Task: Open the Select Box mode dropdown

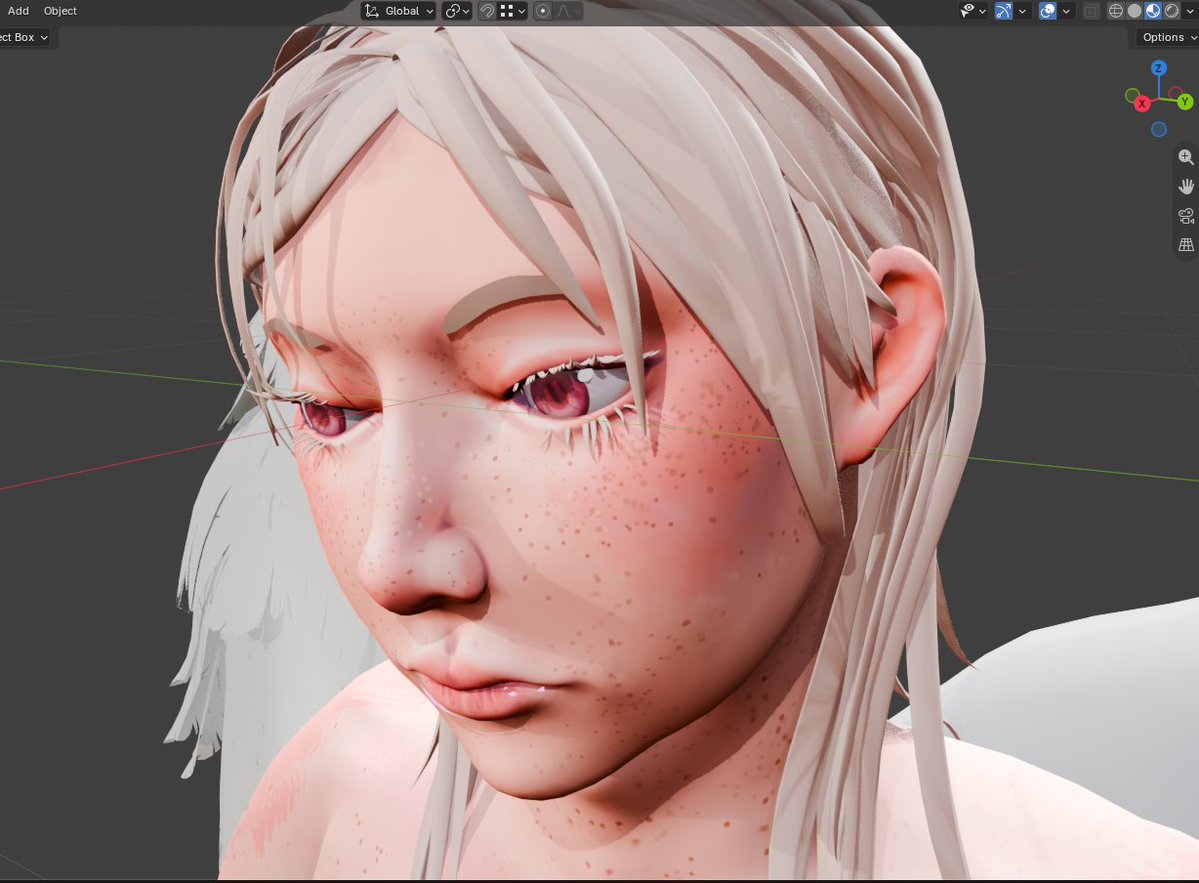Action: tap(24, 37)
